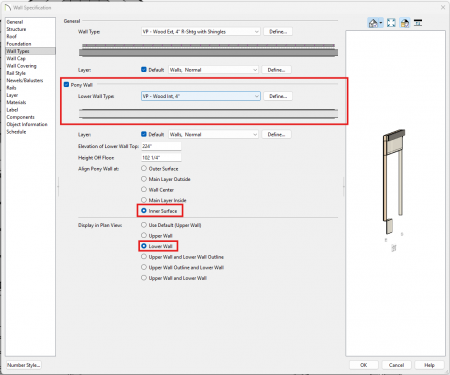Image resolution: width=450 pixels, height=375 pixels.
Task: Click Define button beside the lower Layer dropdown
Action: (x=276, y=134)
